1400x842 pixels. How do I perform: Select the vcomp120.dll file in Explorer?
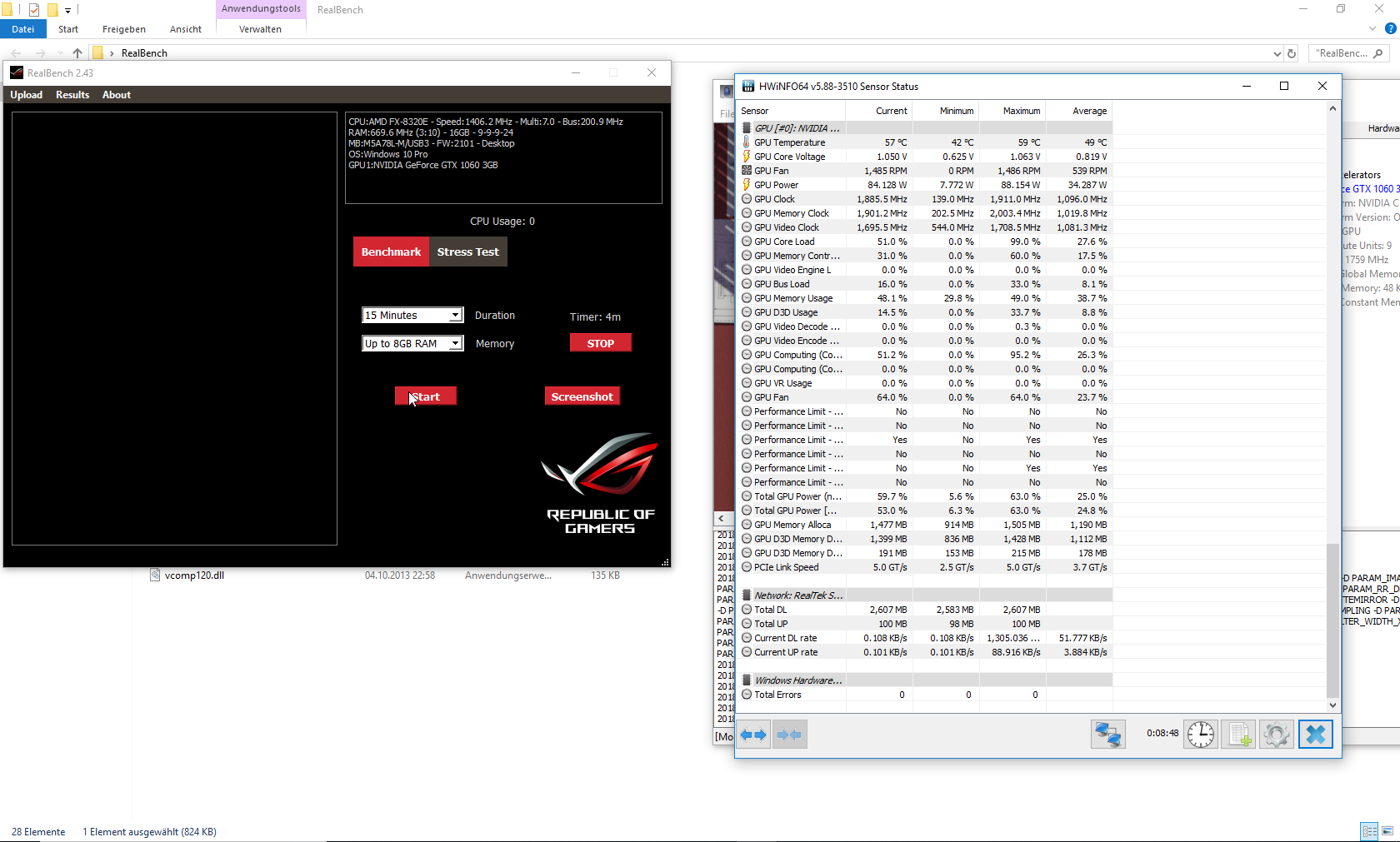point(194,575)
